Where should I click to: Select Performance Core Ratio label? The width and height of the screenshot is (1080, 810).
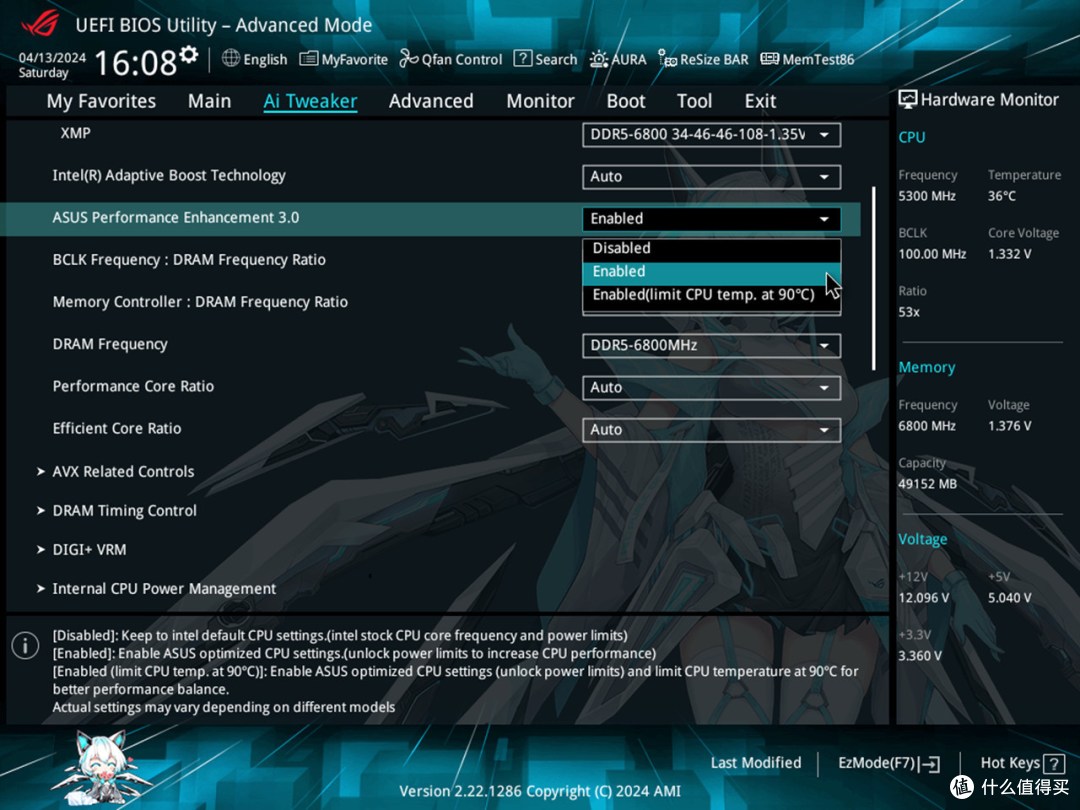coord(134,386)
